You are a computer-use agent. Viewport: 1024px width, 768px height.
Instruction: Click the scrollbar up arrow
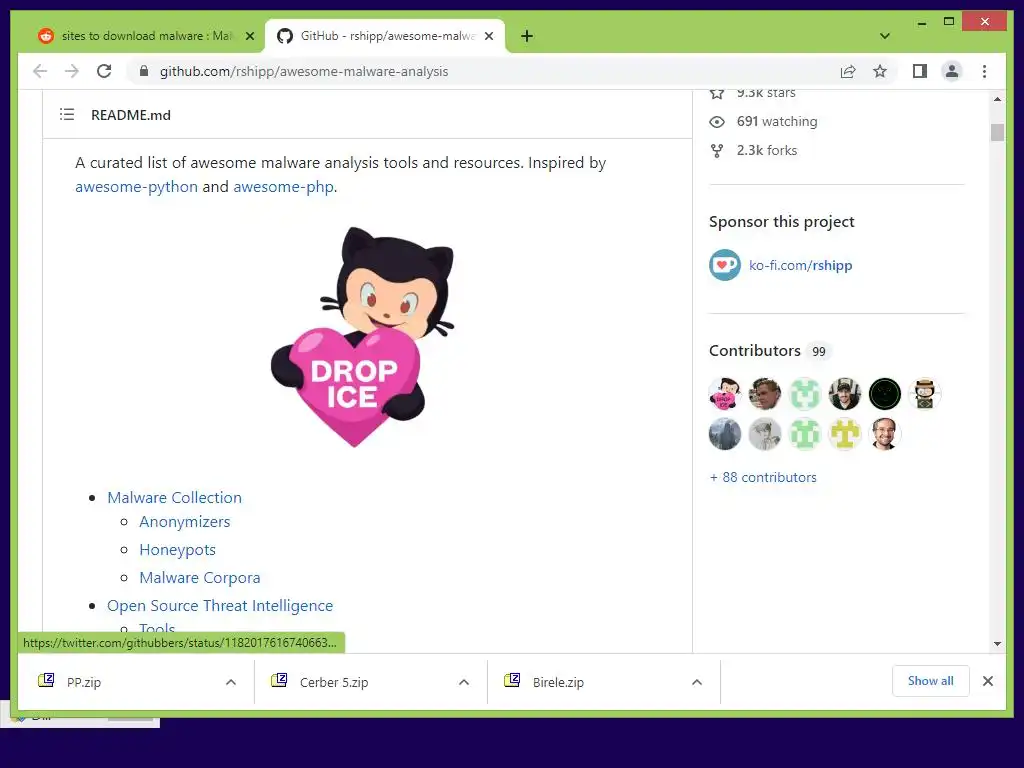997,99
